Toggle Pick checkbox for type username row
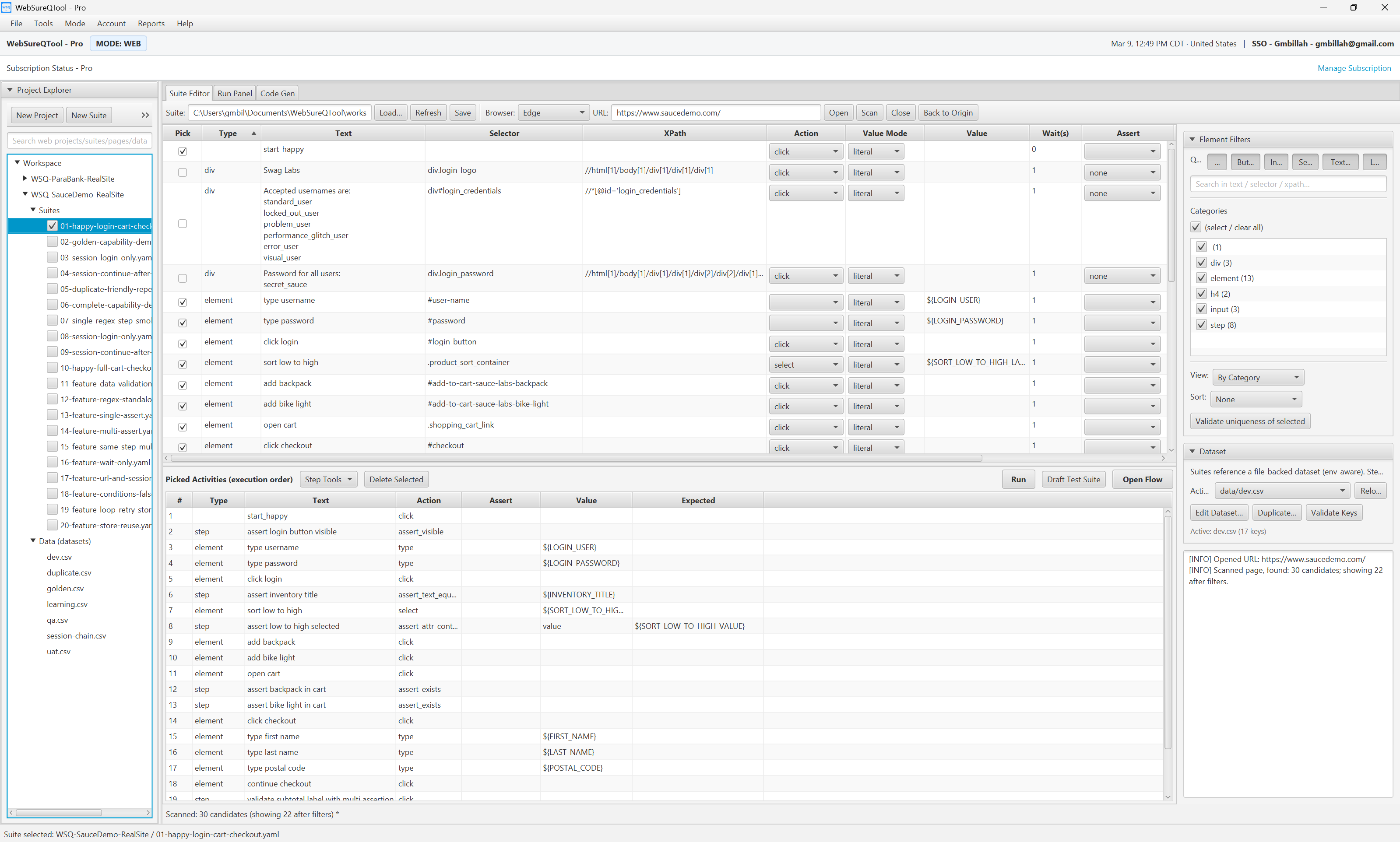Viewport: 1400px width, 842px height. (182, 302)
